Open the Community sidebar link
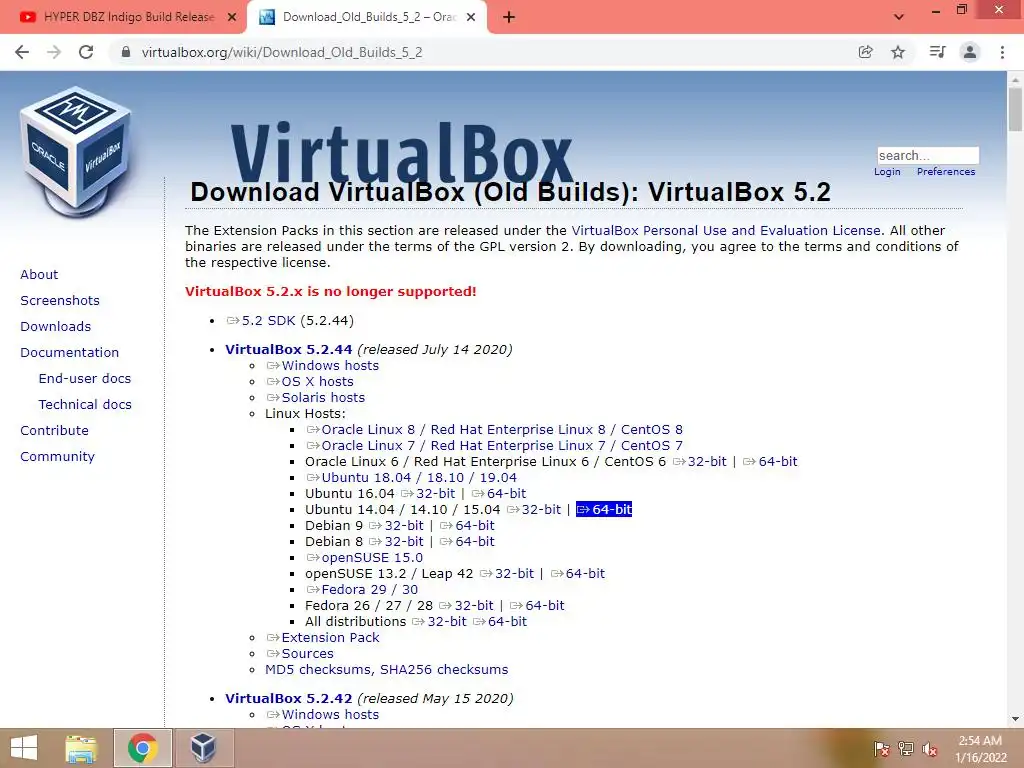 click(x=57, y=457)
